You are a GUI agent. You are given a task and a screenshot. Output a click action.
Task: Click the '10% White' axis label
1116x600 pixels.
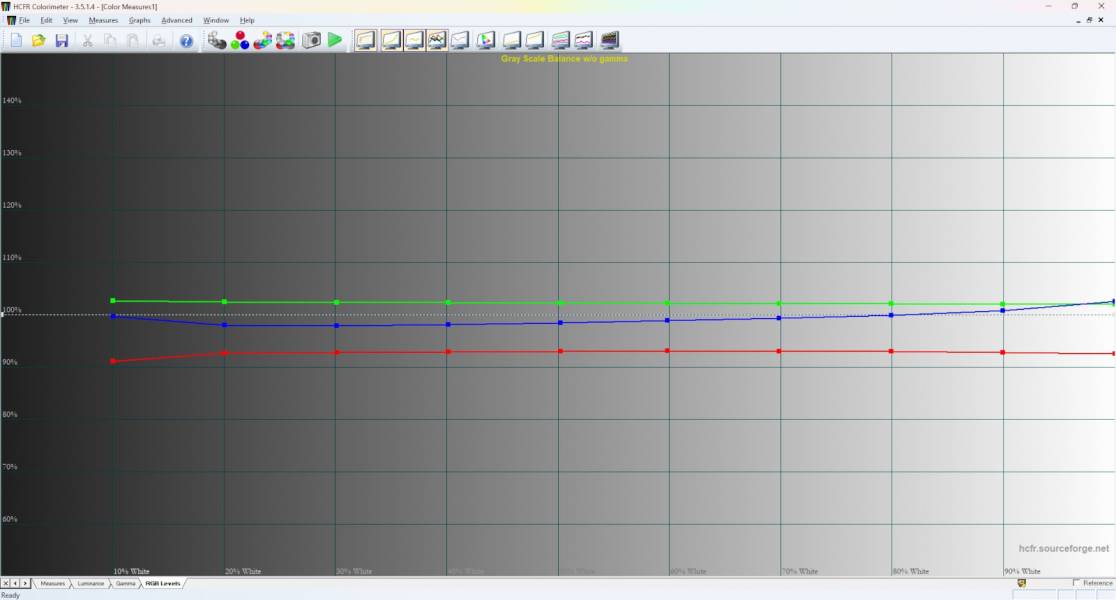[x=132, y=571]
